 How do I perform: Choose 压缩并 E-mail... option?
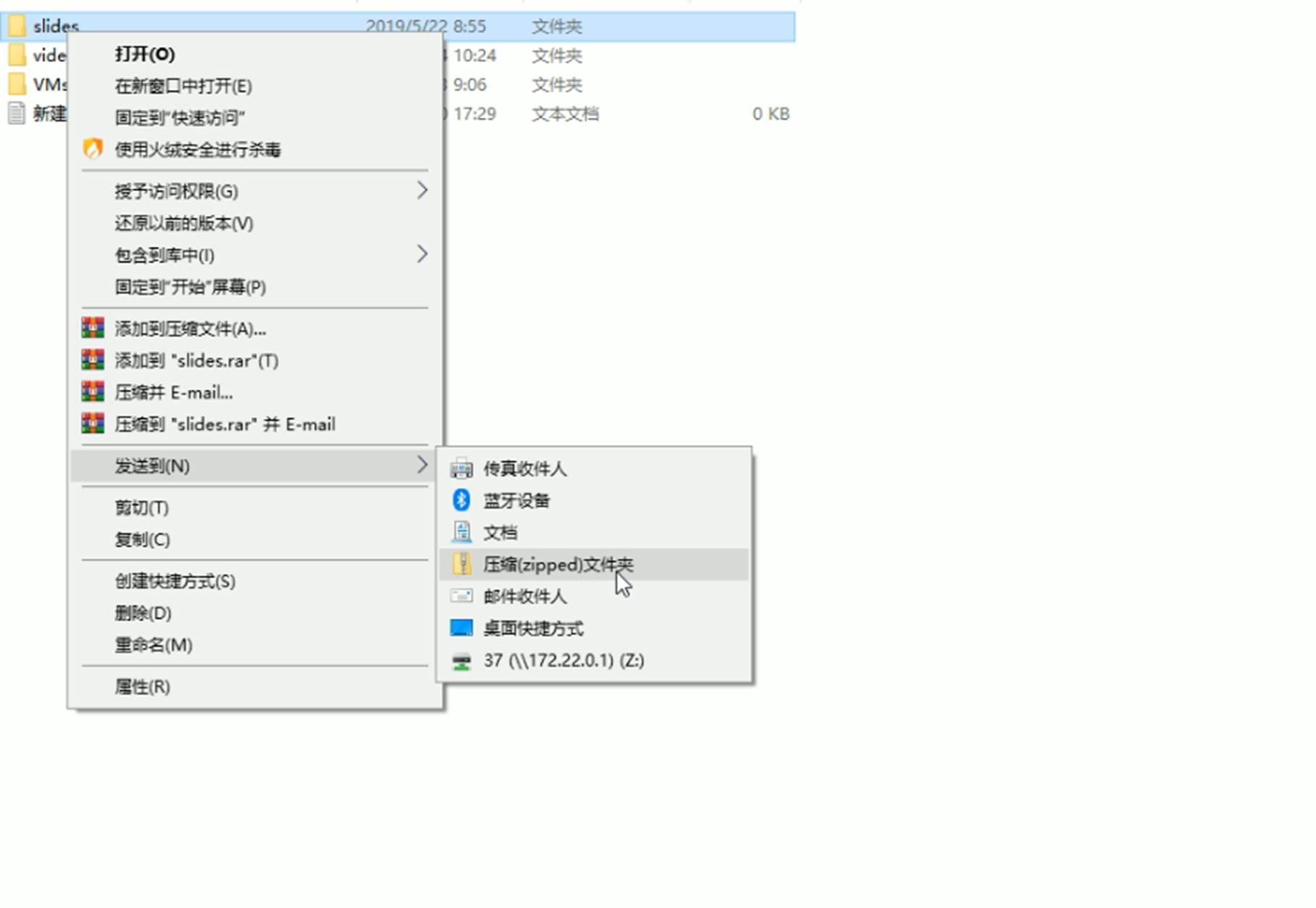pyautogui.click(x=174, y=393)
